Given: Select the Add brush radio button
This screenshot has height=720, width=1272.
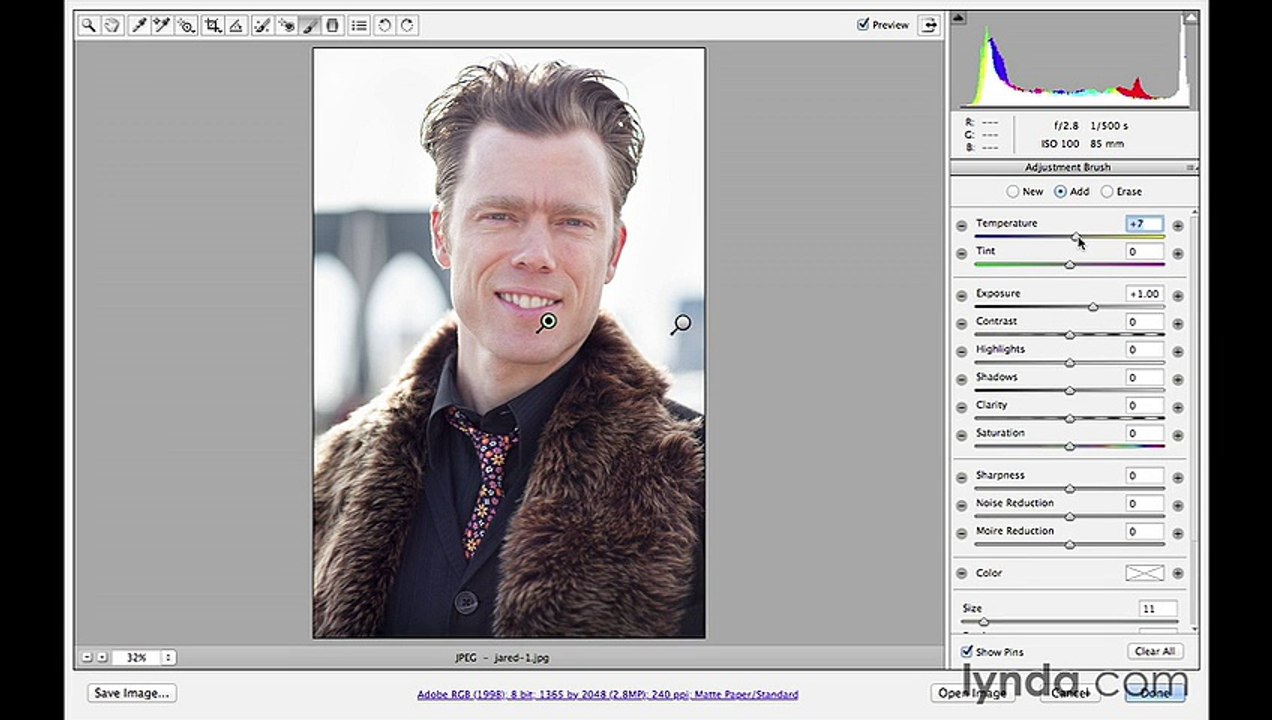Looking at the screenshot, I should [1060, 191].
